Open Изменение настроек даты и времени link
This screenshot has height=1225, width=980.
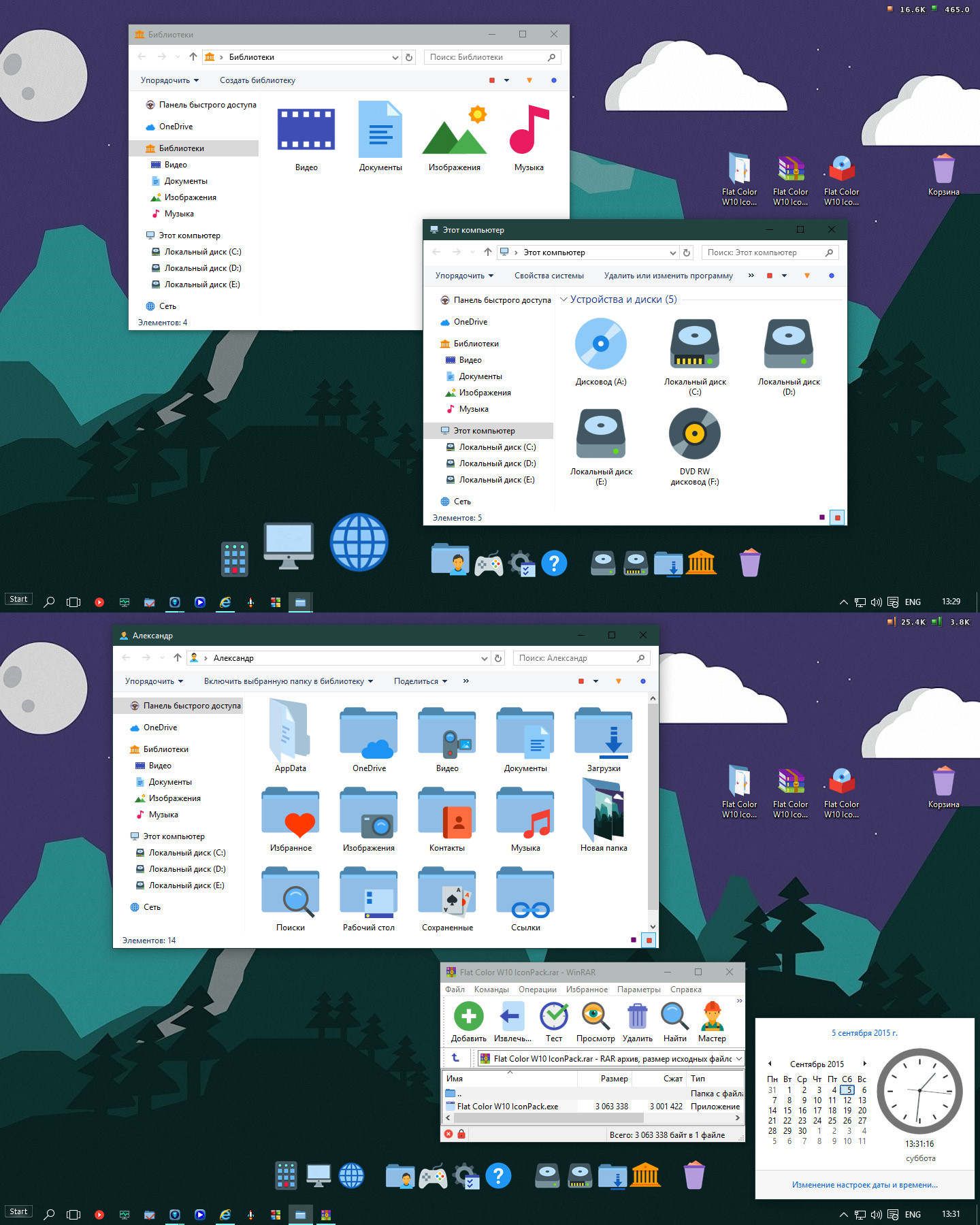[864, 1185]
